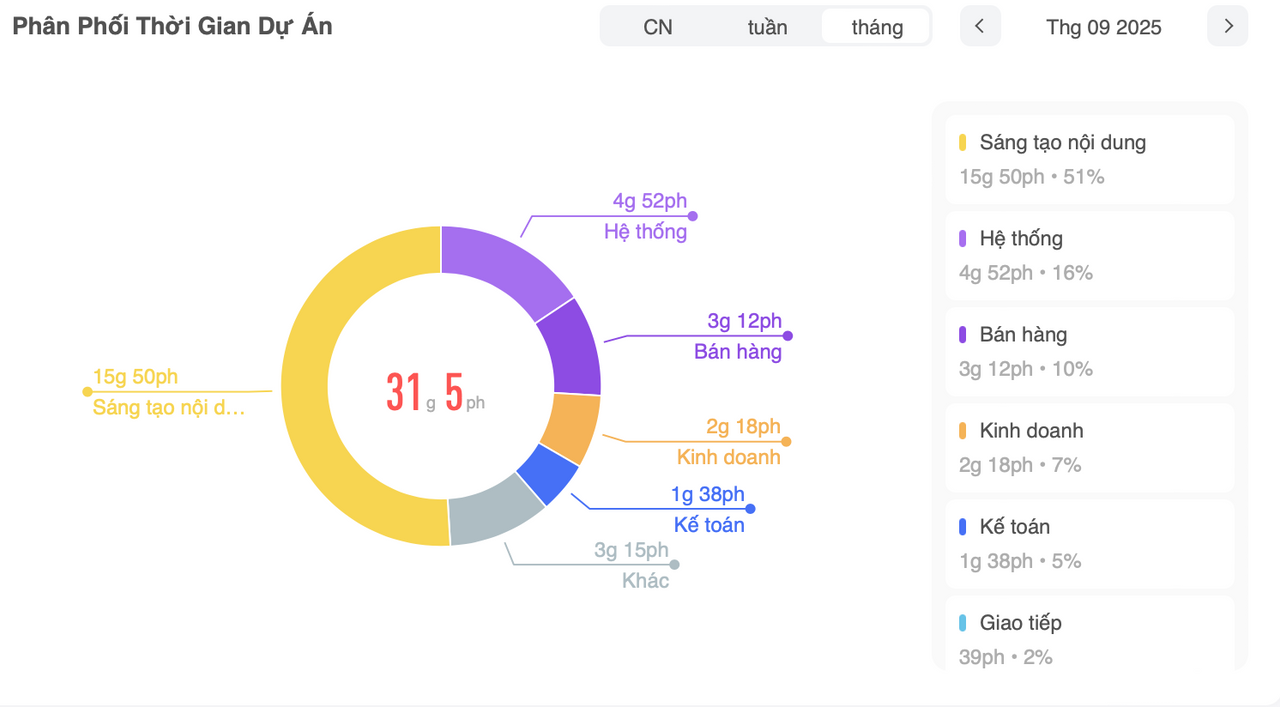Click the 31g 5ph total in donut center
This screenshot has width=1280, height=707.
pyautogui.click(x=436, y=392)
